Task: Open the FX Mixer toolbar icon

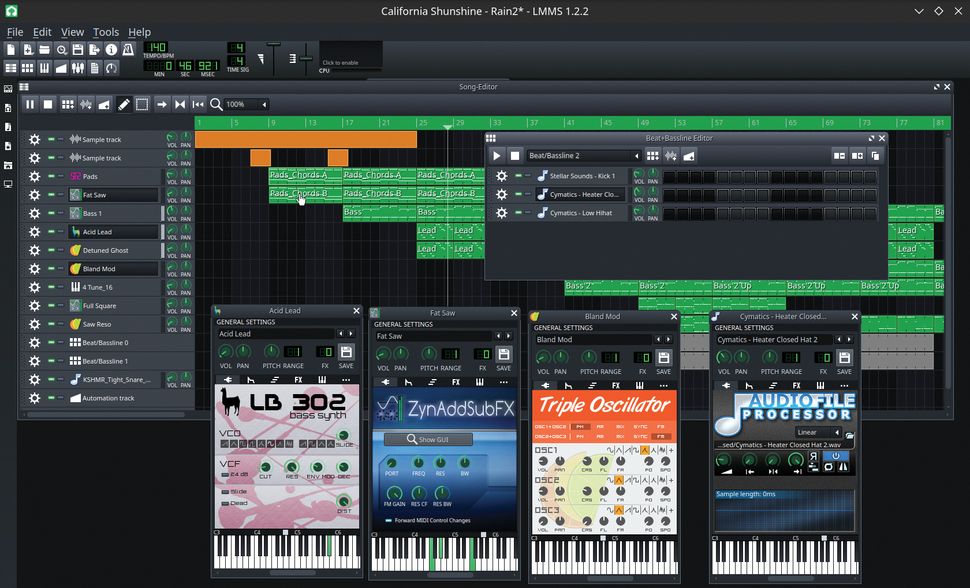Action: coord(76,67)
